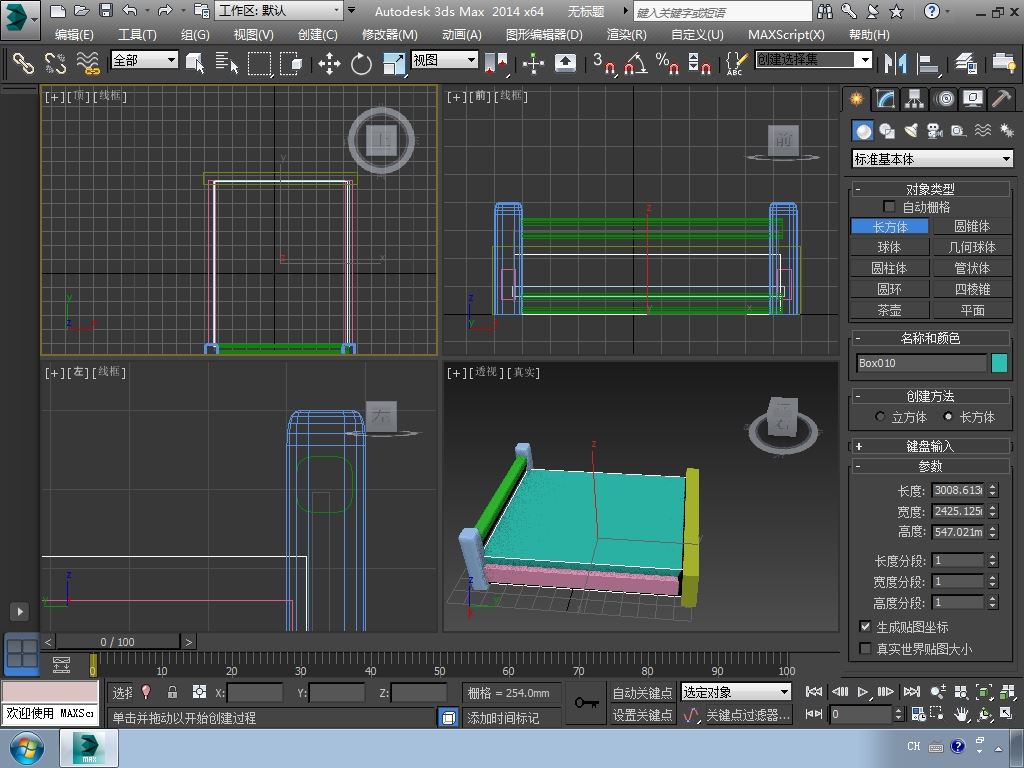Open 关键点过滤器 key filters button

[748, 715]
